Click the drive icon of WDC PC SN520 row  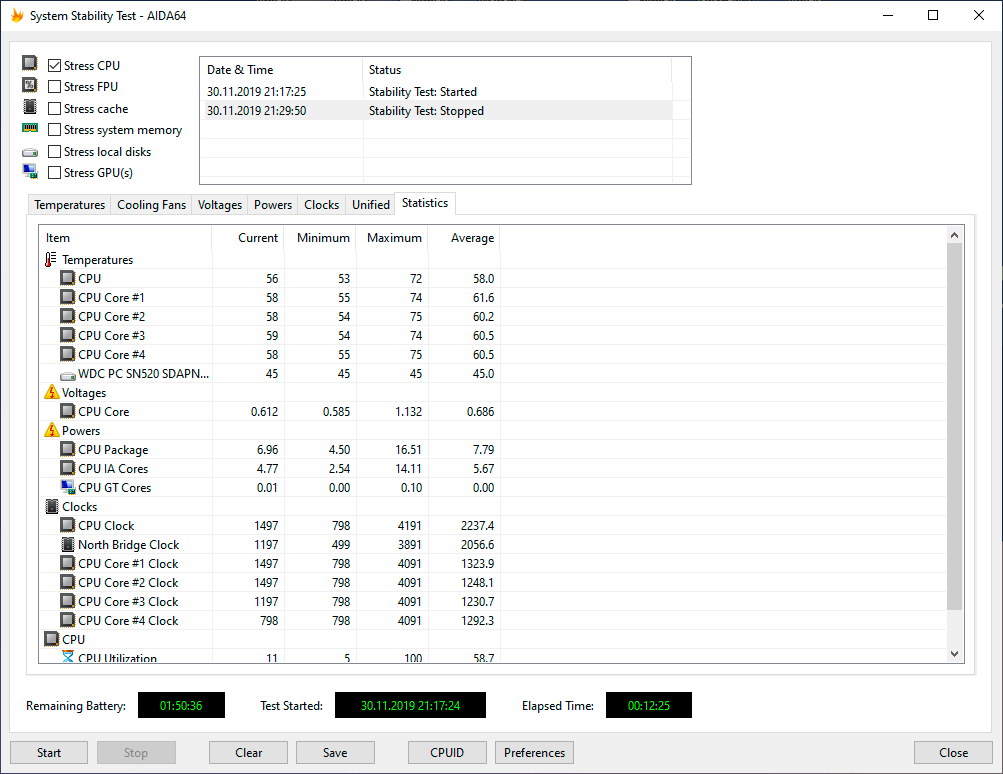[68, 375]
